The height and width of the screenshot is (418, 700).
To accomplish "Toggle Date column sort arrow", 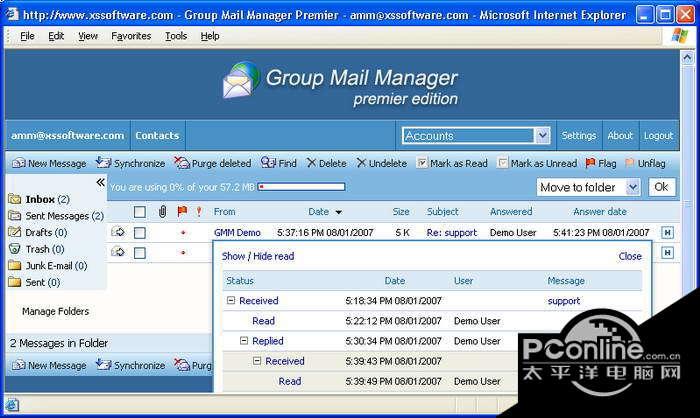I will click(x=339, y=213).
